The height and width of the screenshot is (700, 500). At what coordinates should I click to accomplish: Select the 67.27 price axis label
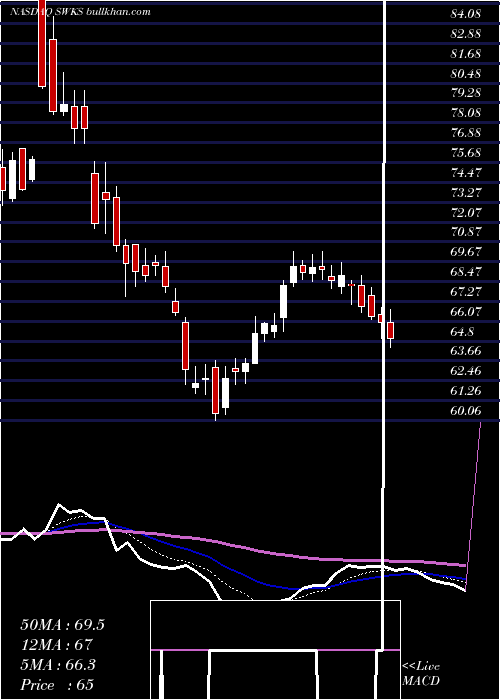466,291
